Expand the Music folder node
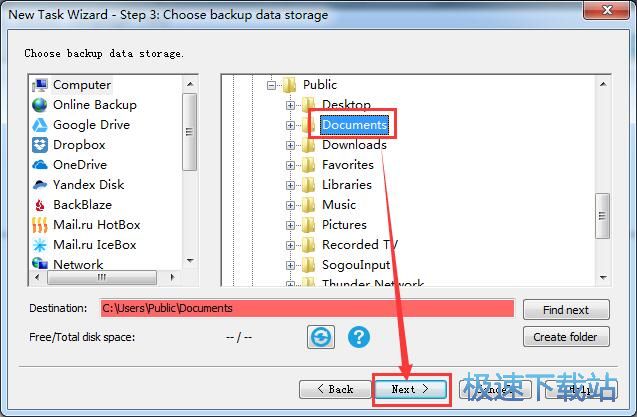 pos(290,205)
